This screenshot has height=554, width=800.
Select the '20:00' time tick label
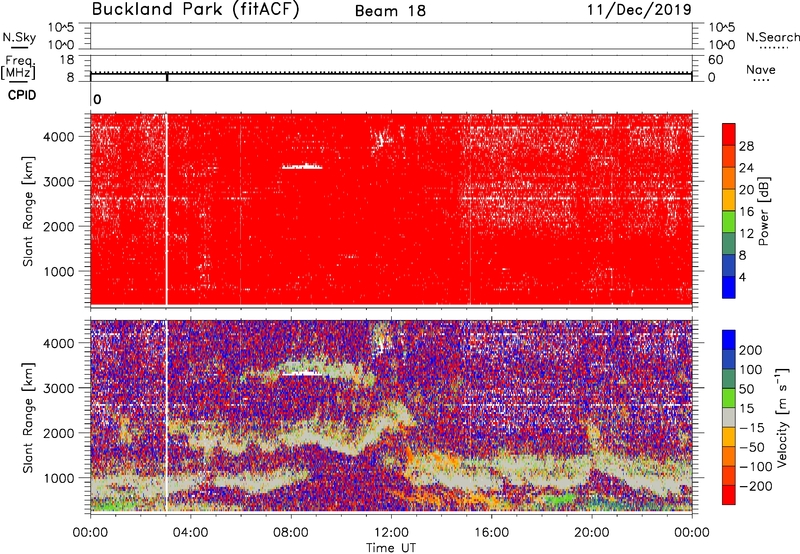(592, 533)
